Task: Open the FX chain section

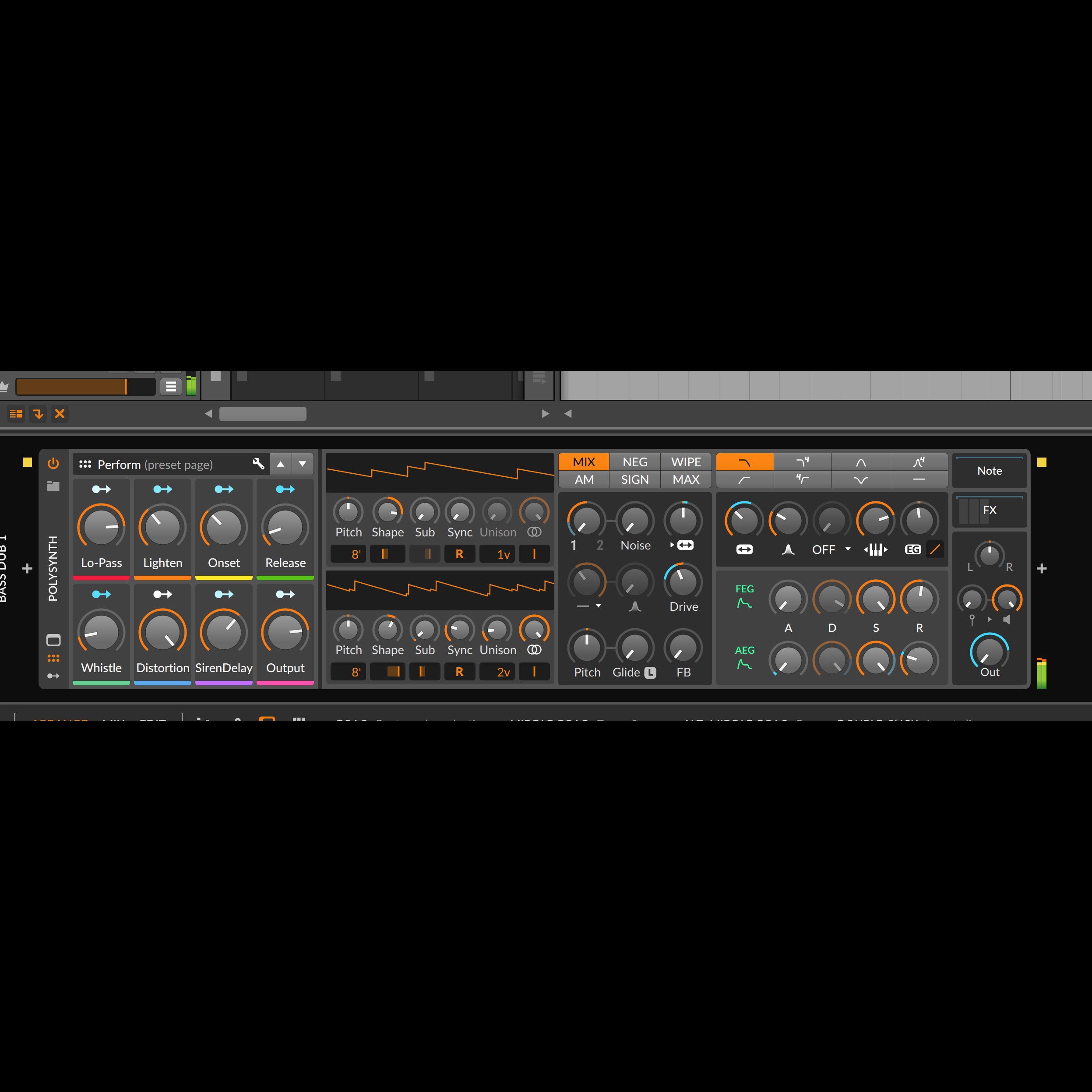Action: [989, 510]
